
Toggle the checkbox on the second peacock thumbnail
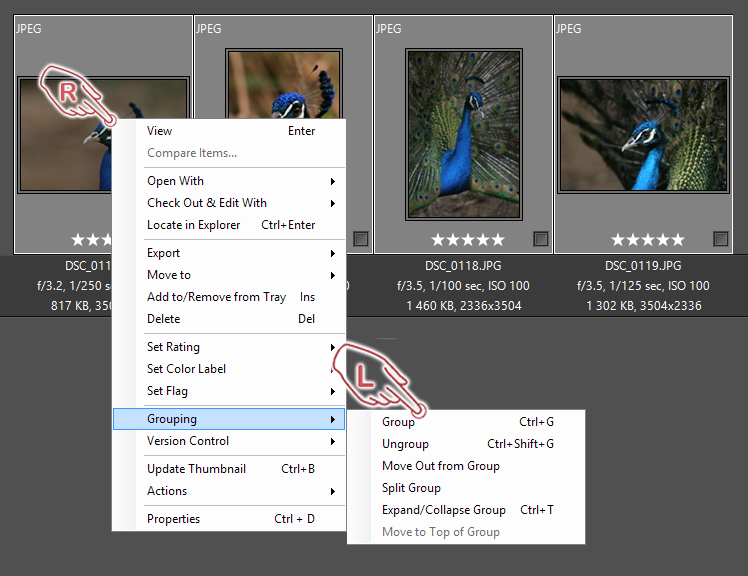(360, 239)
